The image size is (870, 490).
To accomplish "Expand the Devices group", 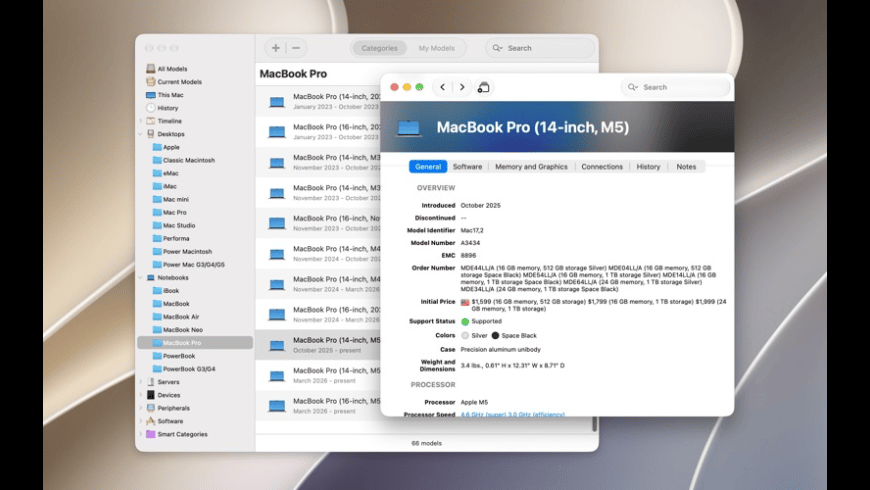I will [x=140, y=395].
